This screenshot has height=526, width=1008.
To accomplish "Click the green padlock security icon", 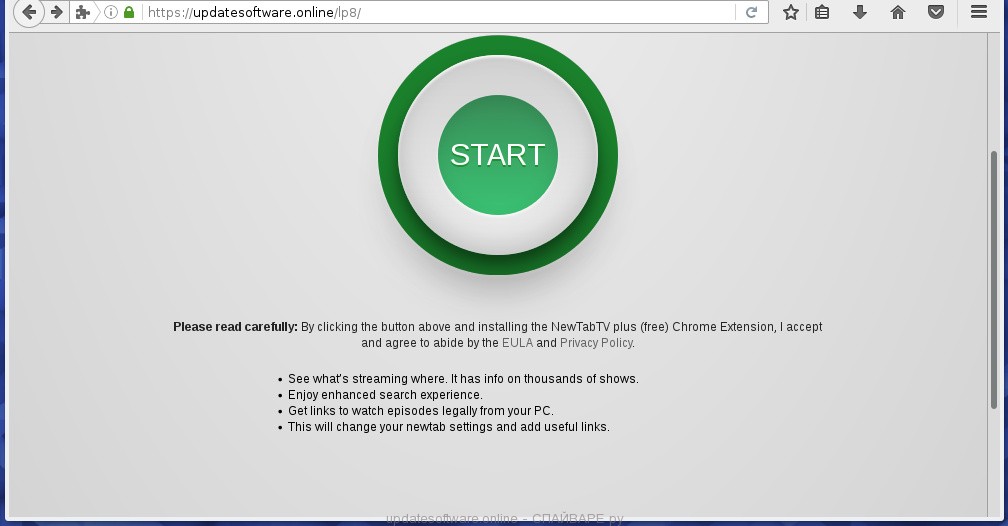I will coord(128,13).
